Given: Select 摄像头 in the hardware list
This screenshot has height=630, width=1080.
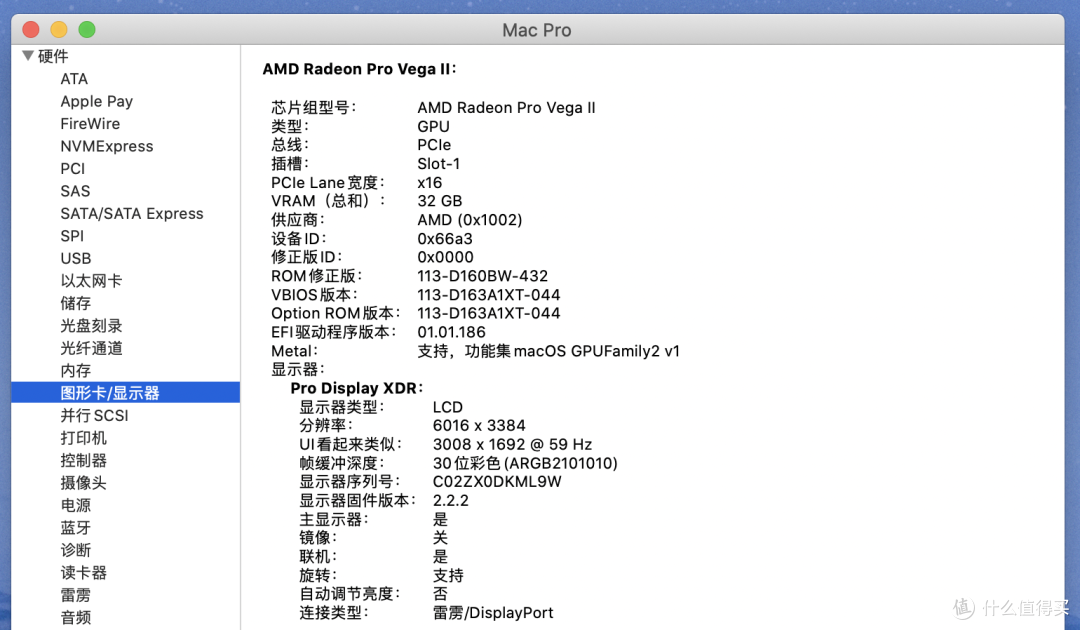Looking at the screenshot, I should 83,483.
